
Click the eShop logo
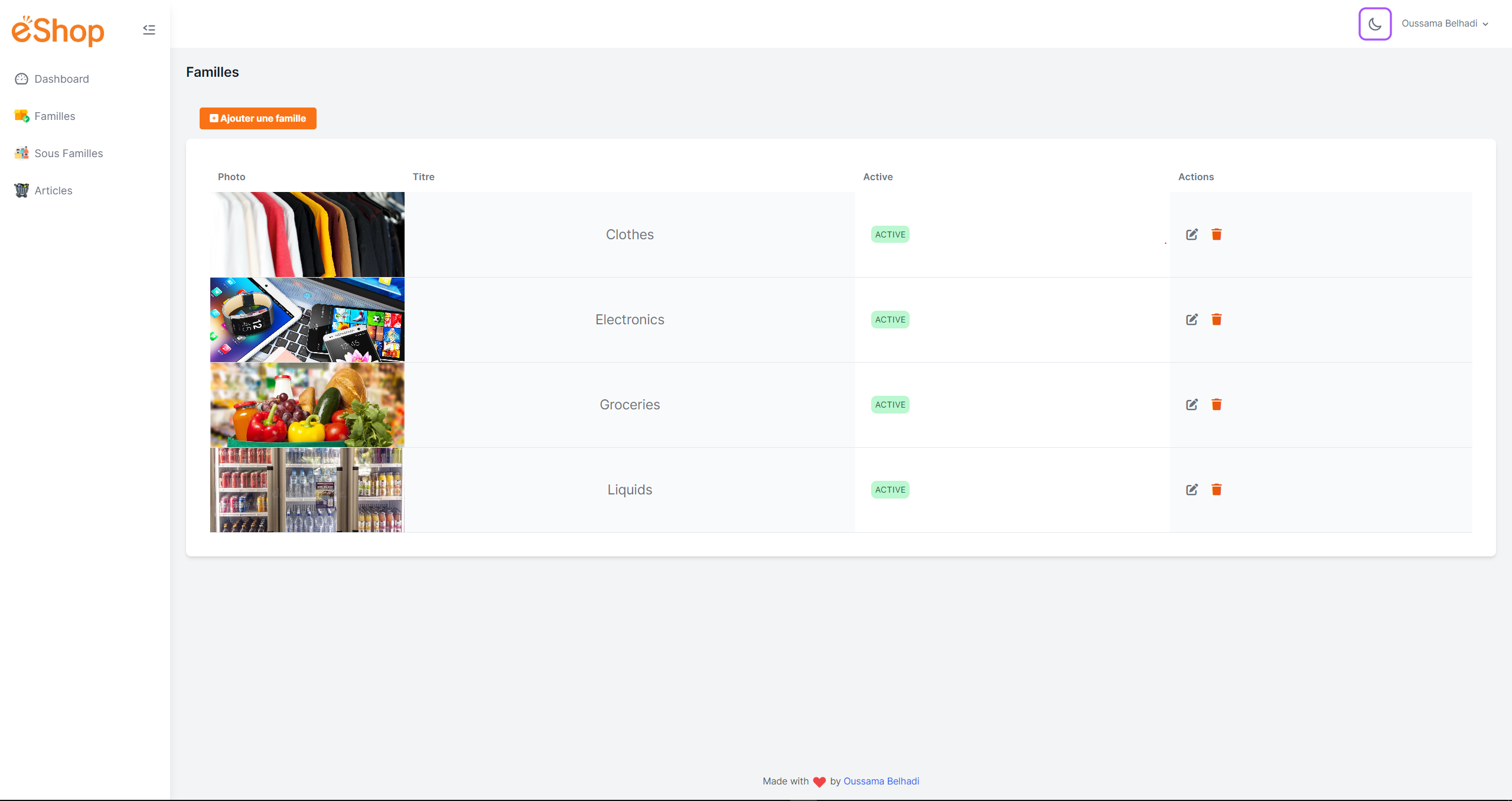tap(57, 30)
